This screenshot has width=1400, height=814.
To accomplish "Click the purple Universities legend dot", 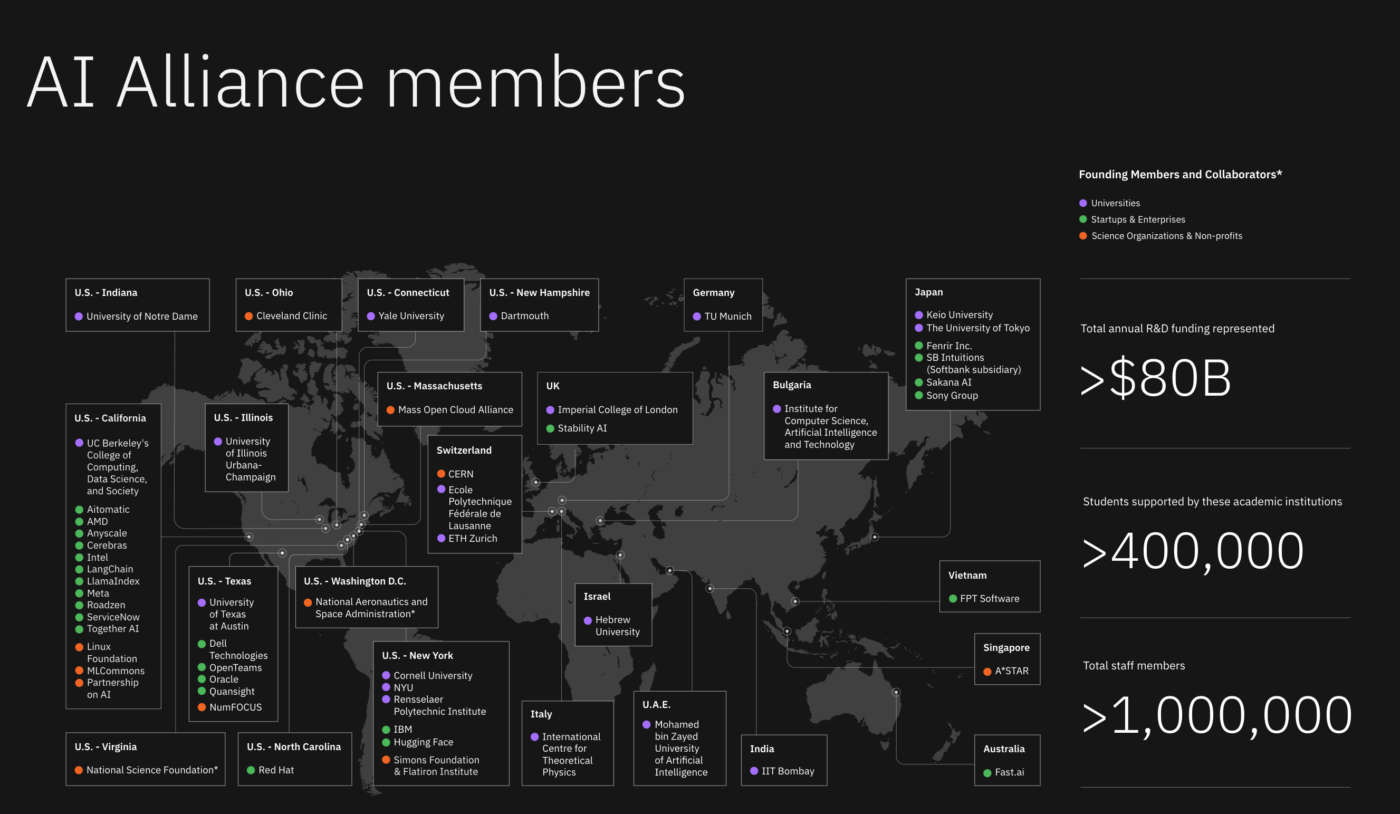I will click(1083, 203).
